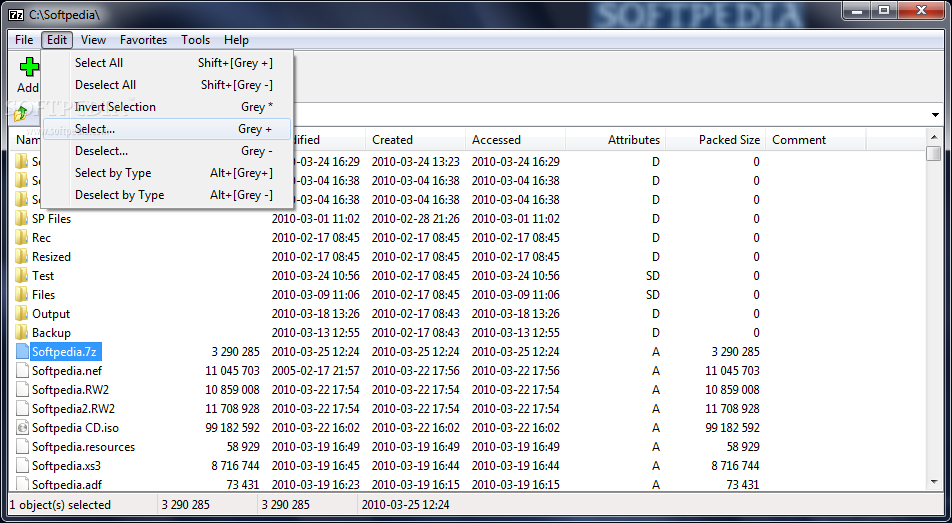Click the scrollbar down arrow

[934, 482]
